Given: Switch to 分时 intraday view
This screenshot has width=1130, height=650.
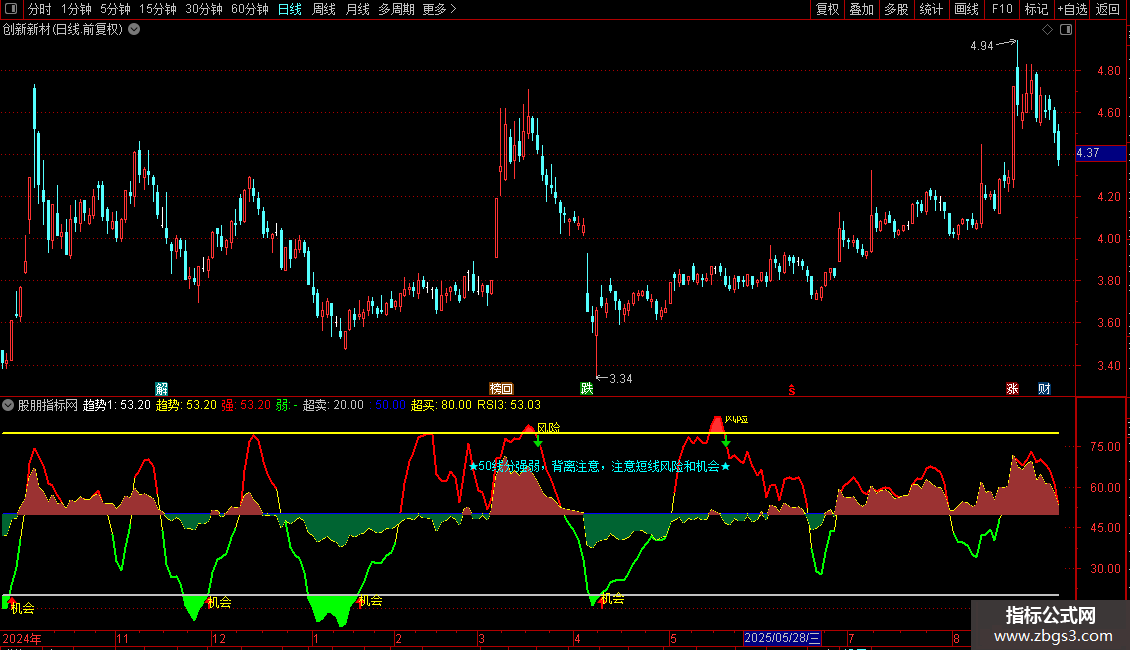Looking at the screenshot, I should click(40, 9).
